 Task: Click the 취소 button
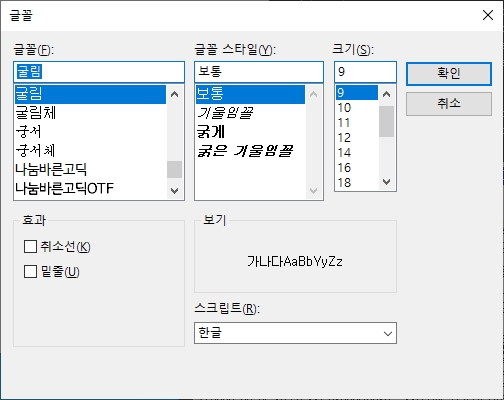pos(449,104)
